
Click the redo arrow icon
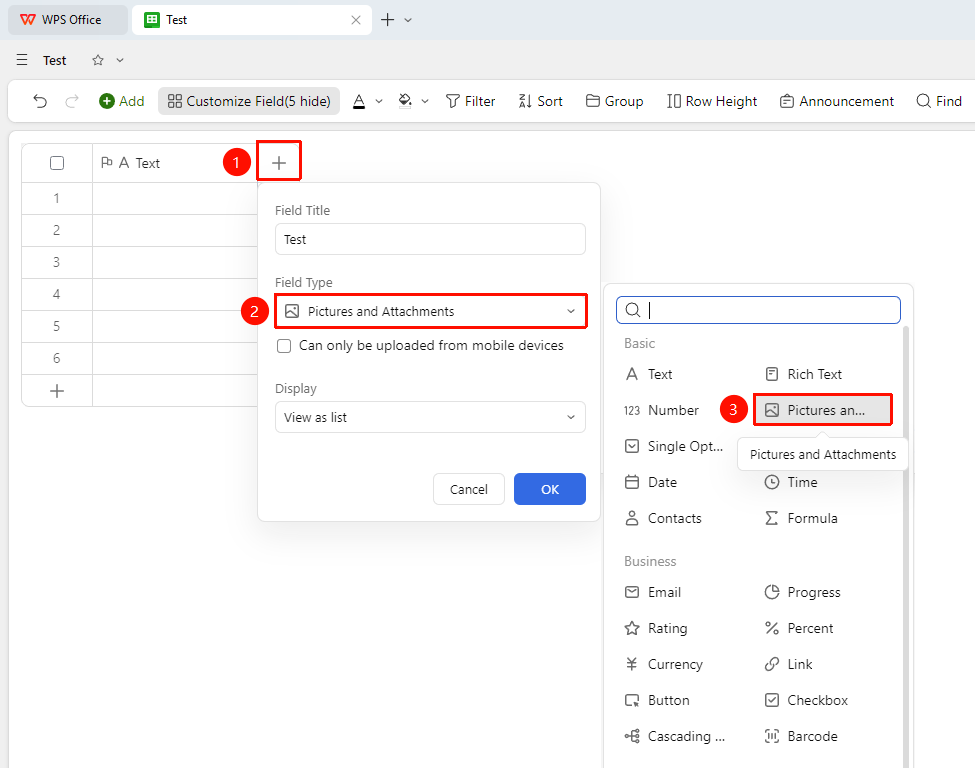tap(72, 101)
